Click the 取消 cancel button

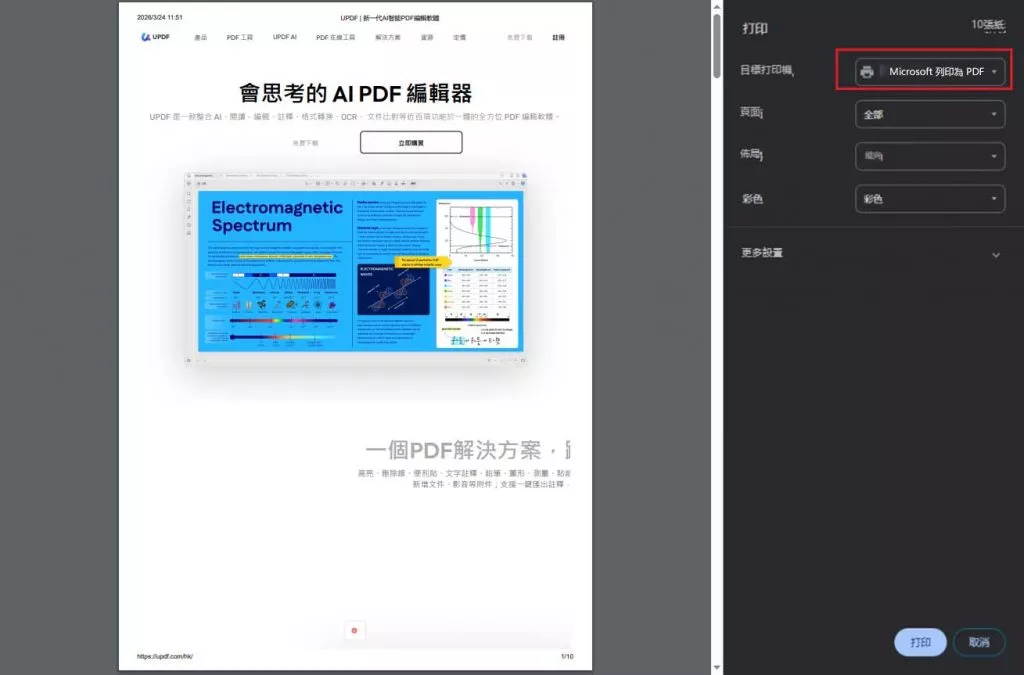coord(979,643)
